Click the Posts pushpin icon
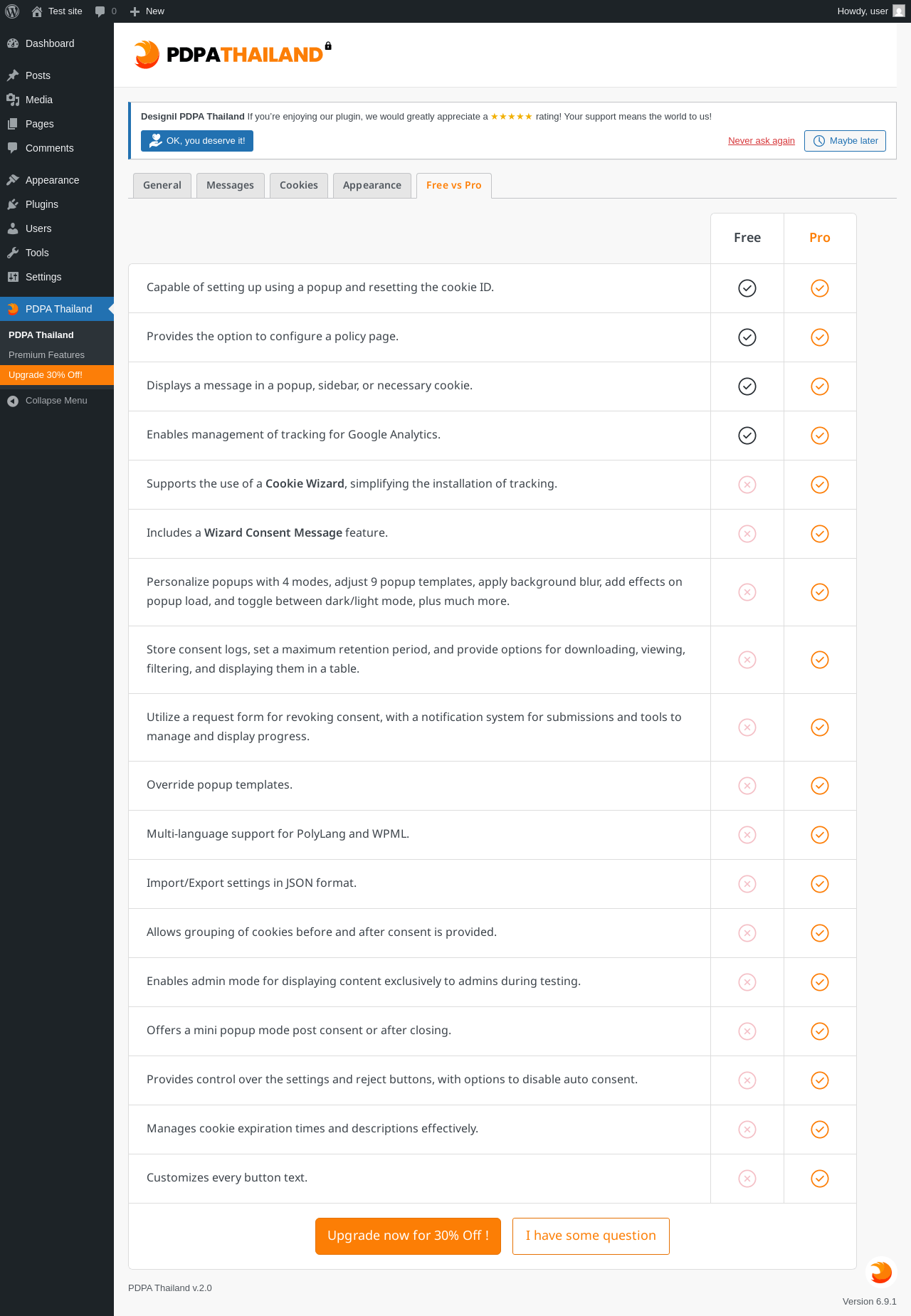This screenshot has width=911, height=1316. pyautogui.click(x=13, y=75)
